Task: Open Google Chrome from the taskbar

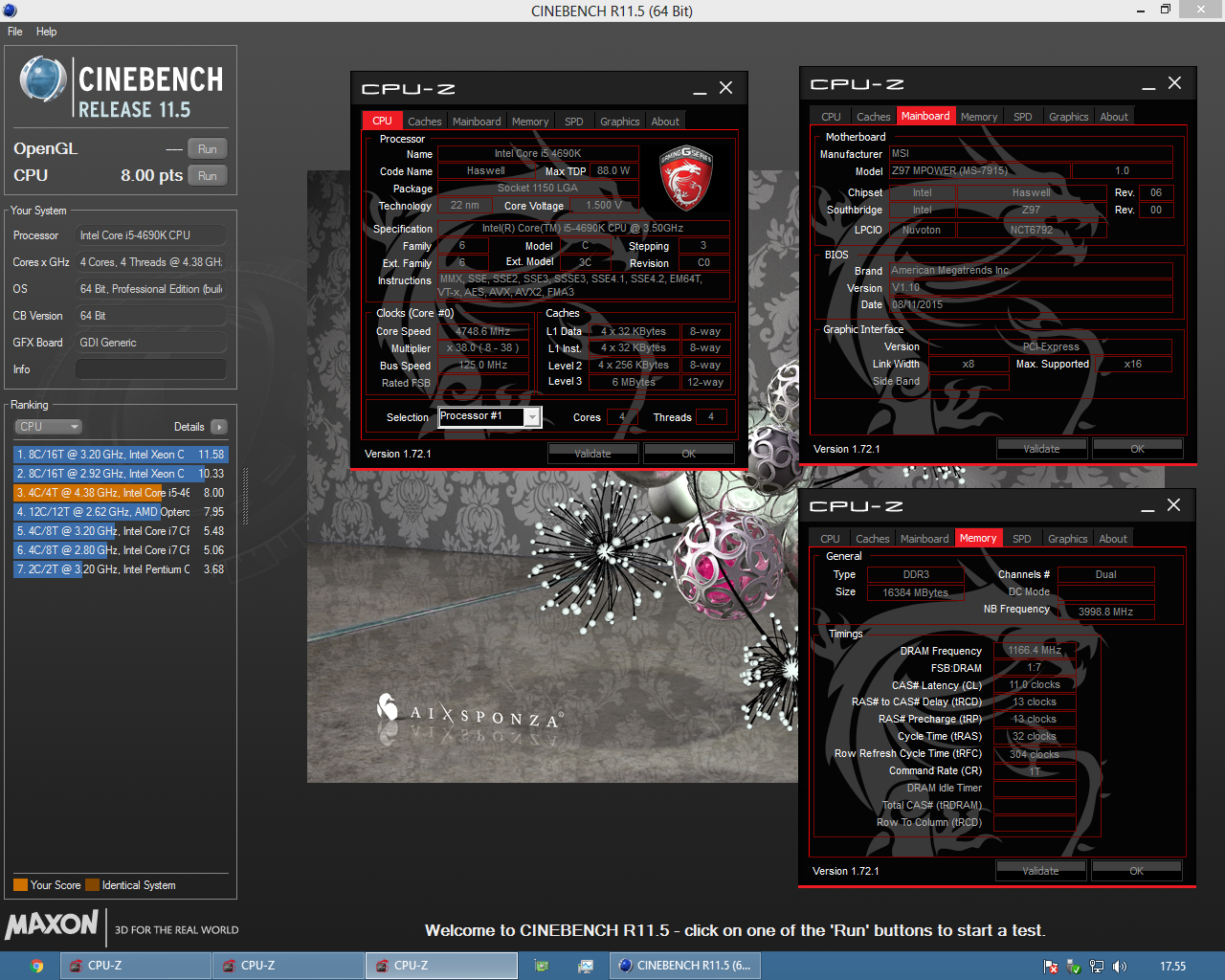Action: pyautogui.click(x=36, y=966)
